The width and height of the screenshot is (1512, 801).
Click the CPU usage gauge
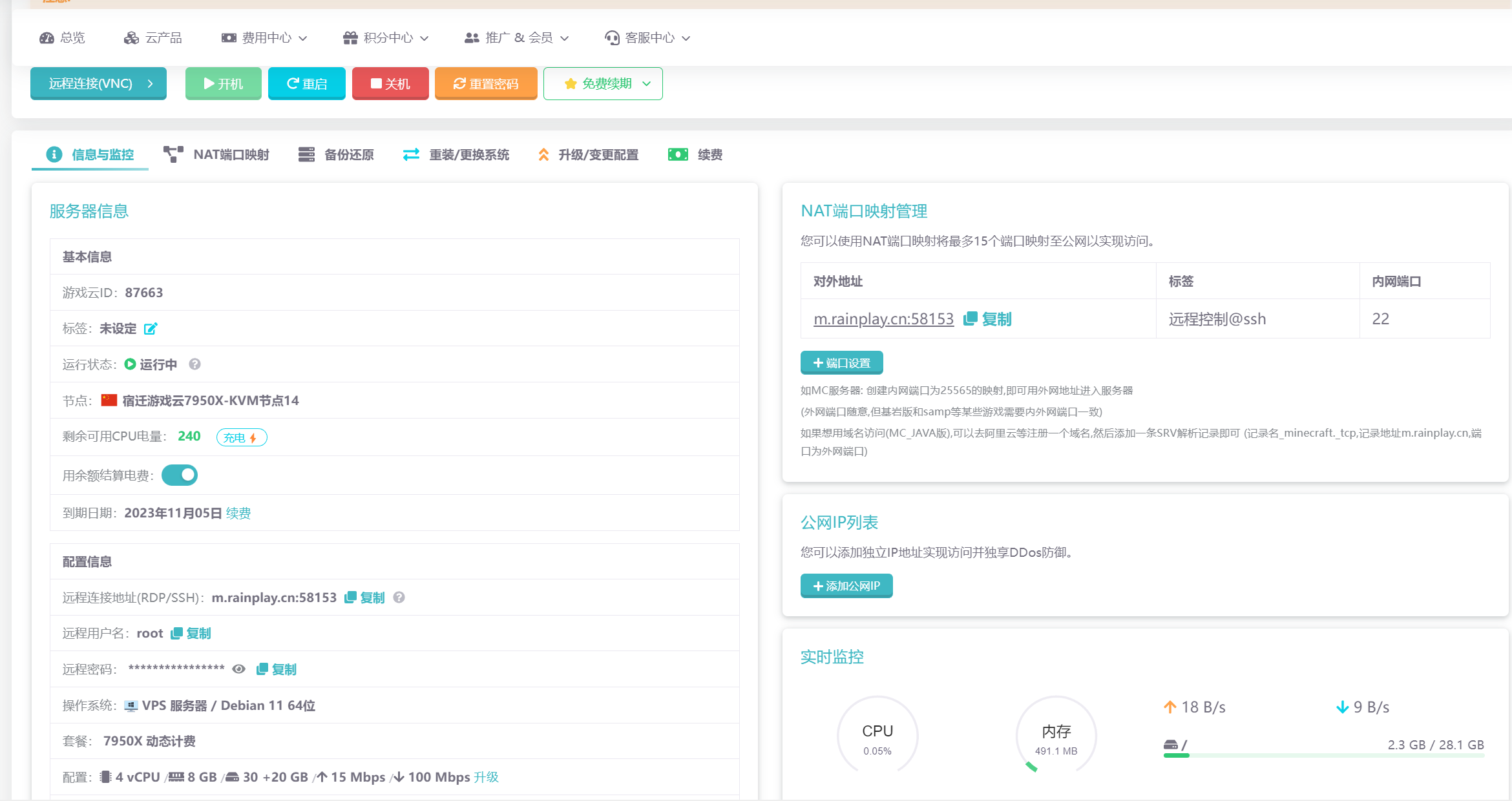click(877, 736)
